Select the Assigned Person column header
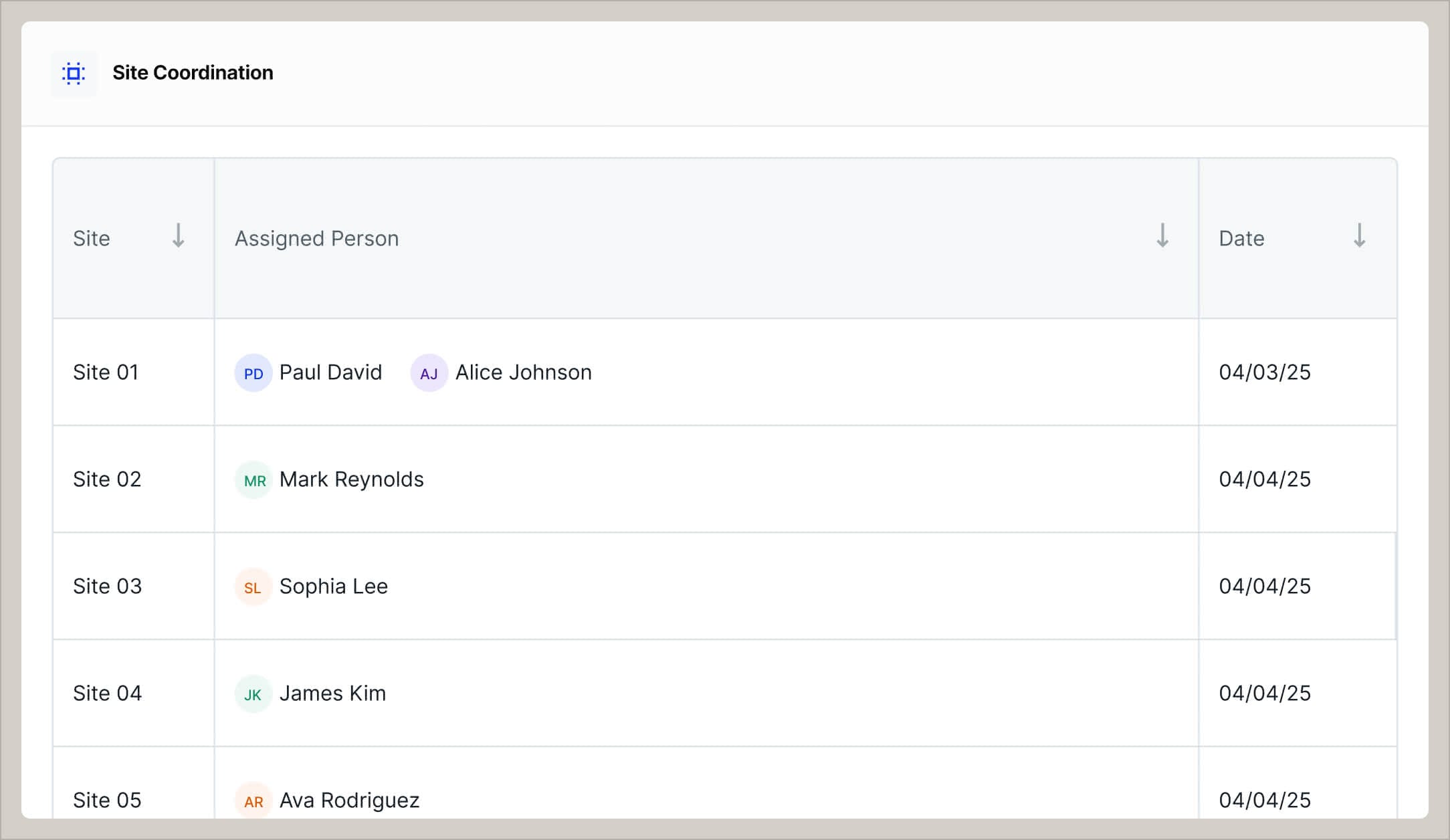Image resolution: width=1450 pixels, height=840 pixels. [316, 238]
